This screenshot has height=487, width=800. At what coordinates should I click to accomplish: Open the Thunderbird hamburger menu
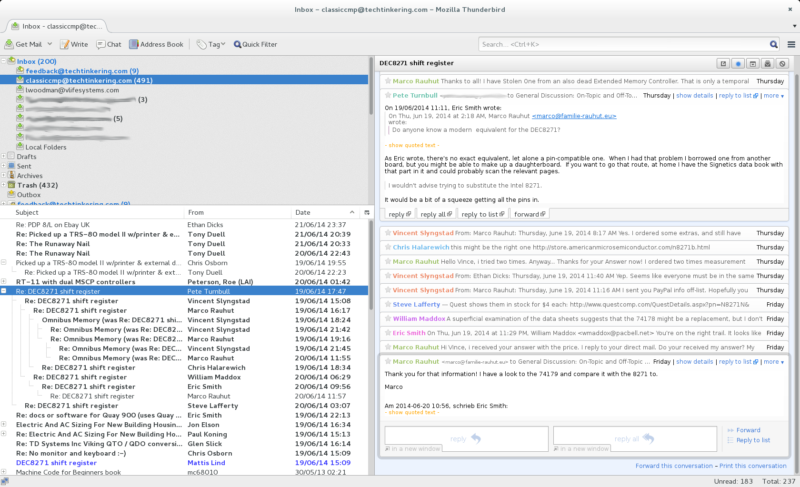click(791, 44)
